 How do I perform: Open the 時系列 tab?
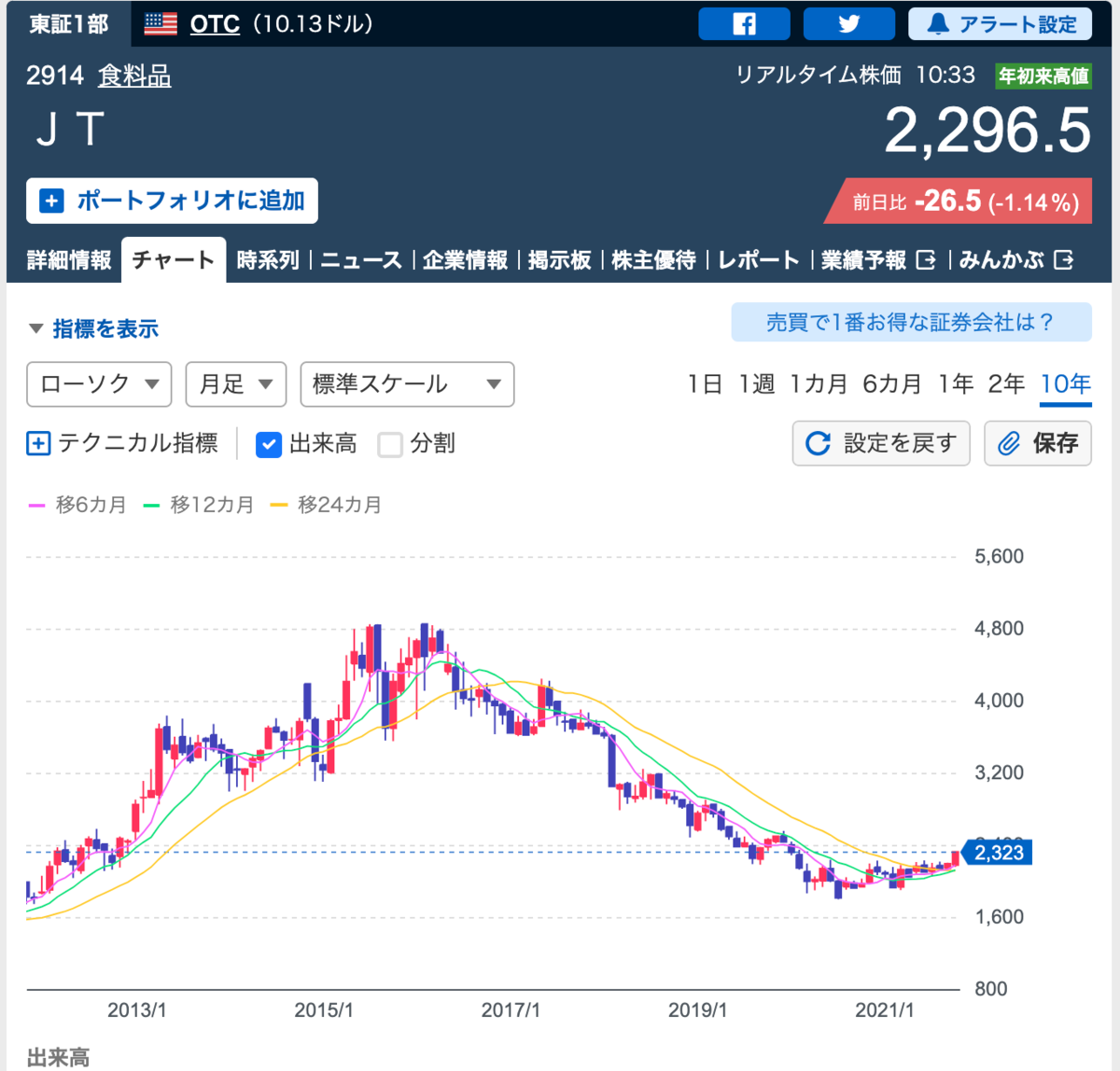[268, 260]
